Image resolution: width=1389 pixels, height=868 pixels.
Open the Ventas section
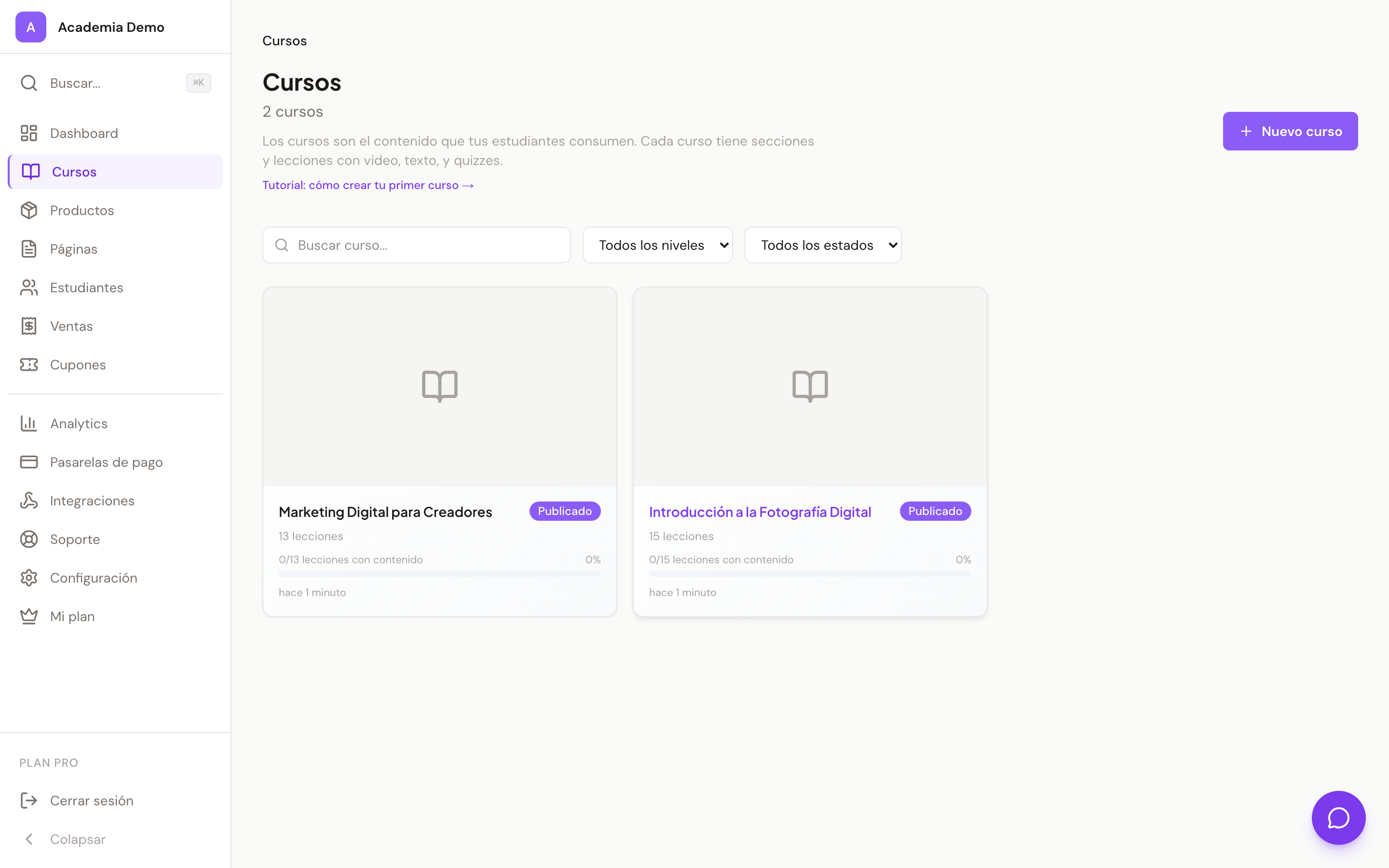[71, 325]
